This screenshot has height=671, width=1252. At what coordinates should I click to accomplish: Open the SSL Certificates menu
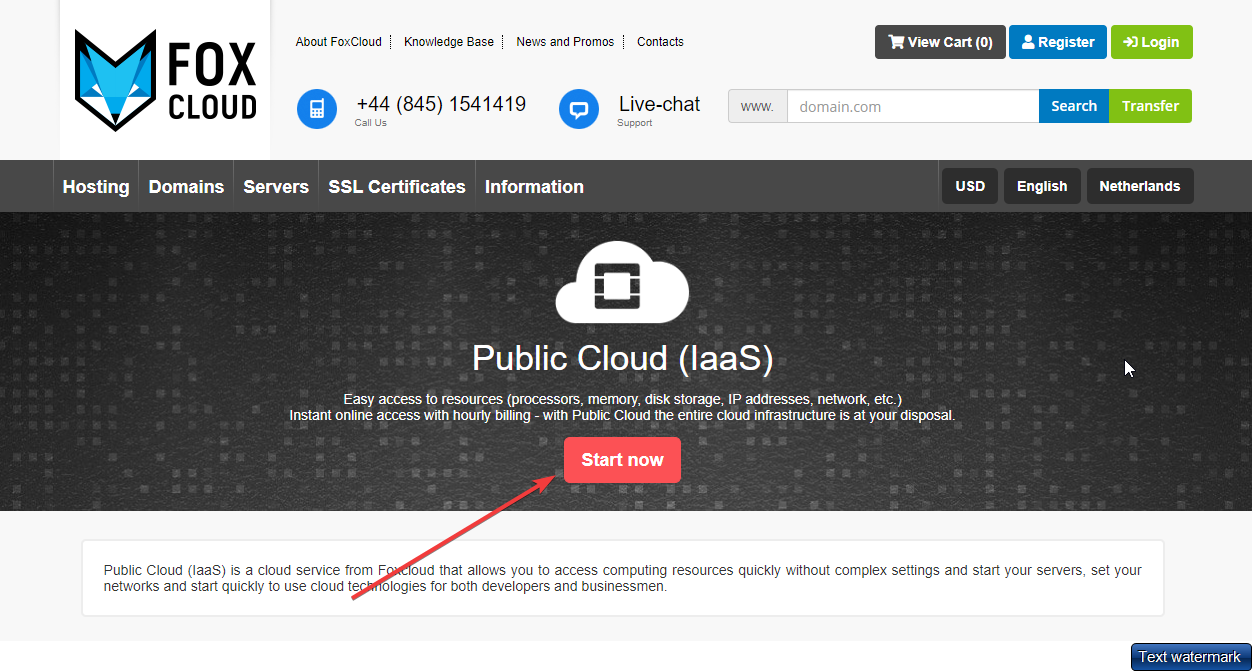[x=397, y=187]
